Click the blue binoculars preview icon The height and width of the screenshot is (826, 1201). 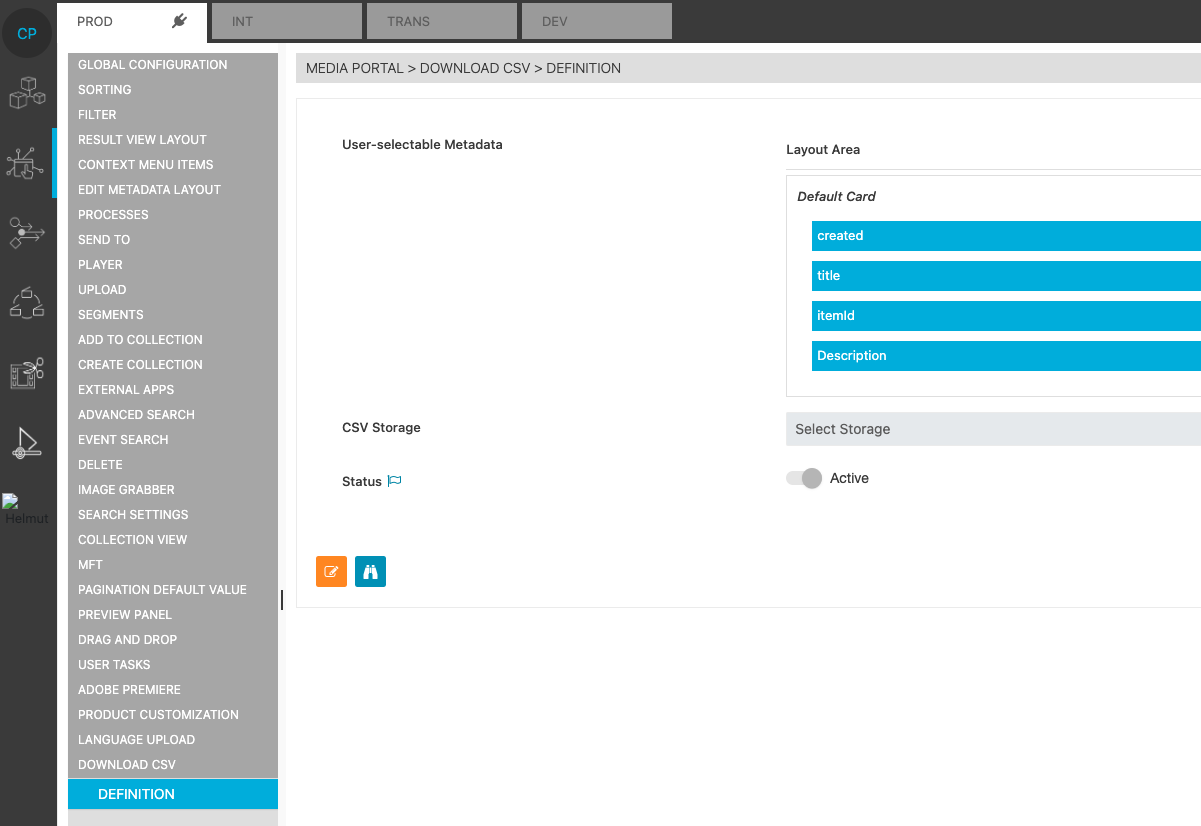370,571
